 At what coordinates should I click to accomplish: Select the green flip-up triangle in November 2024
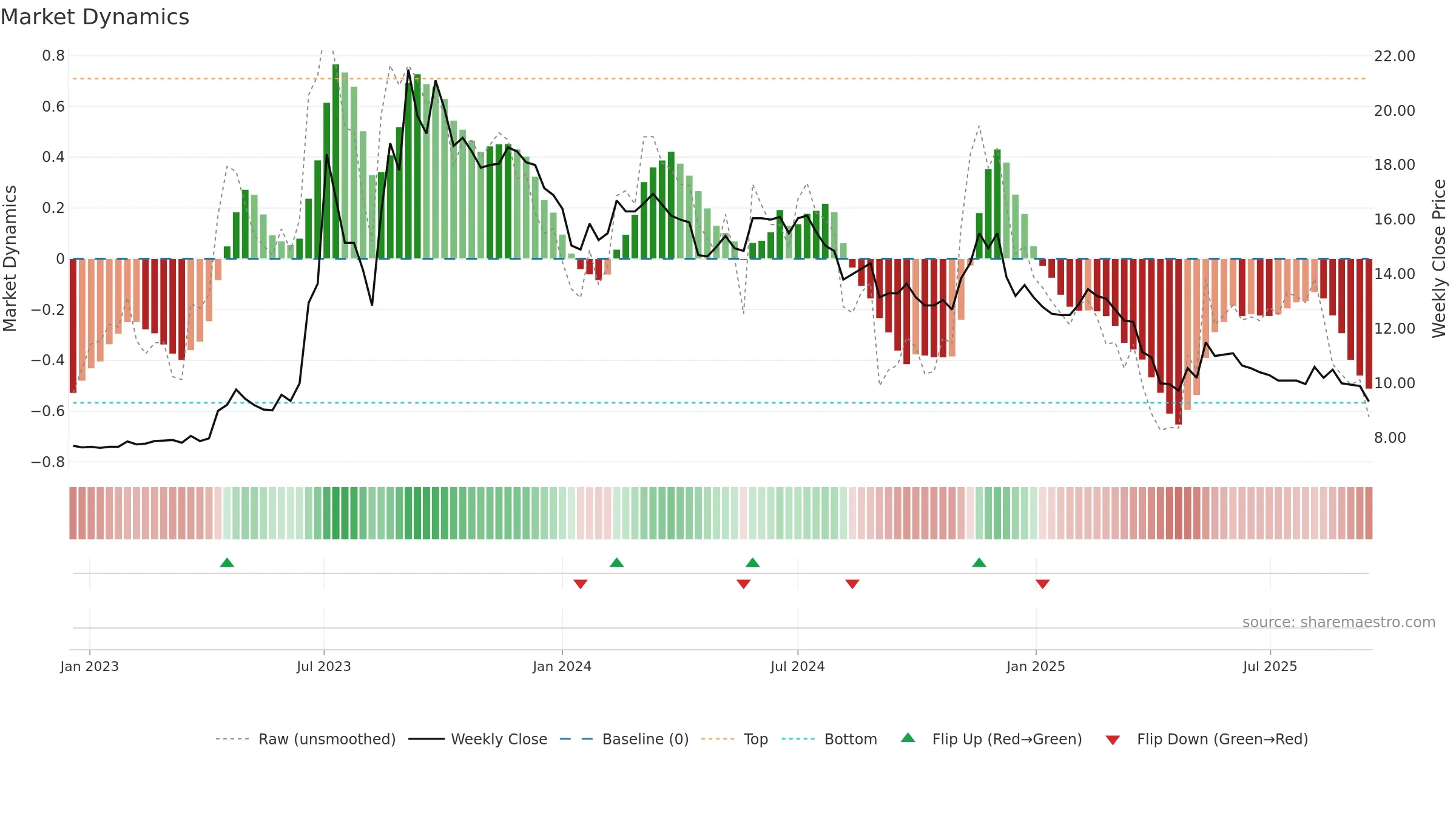point(979,562)
